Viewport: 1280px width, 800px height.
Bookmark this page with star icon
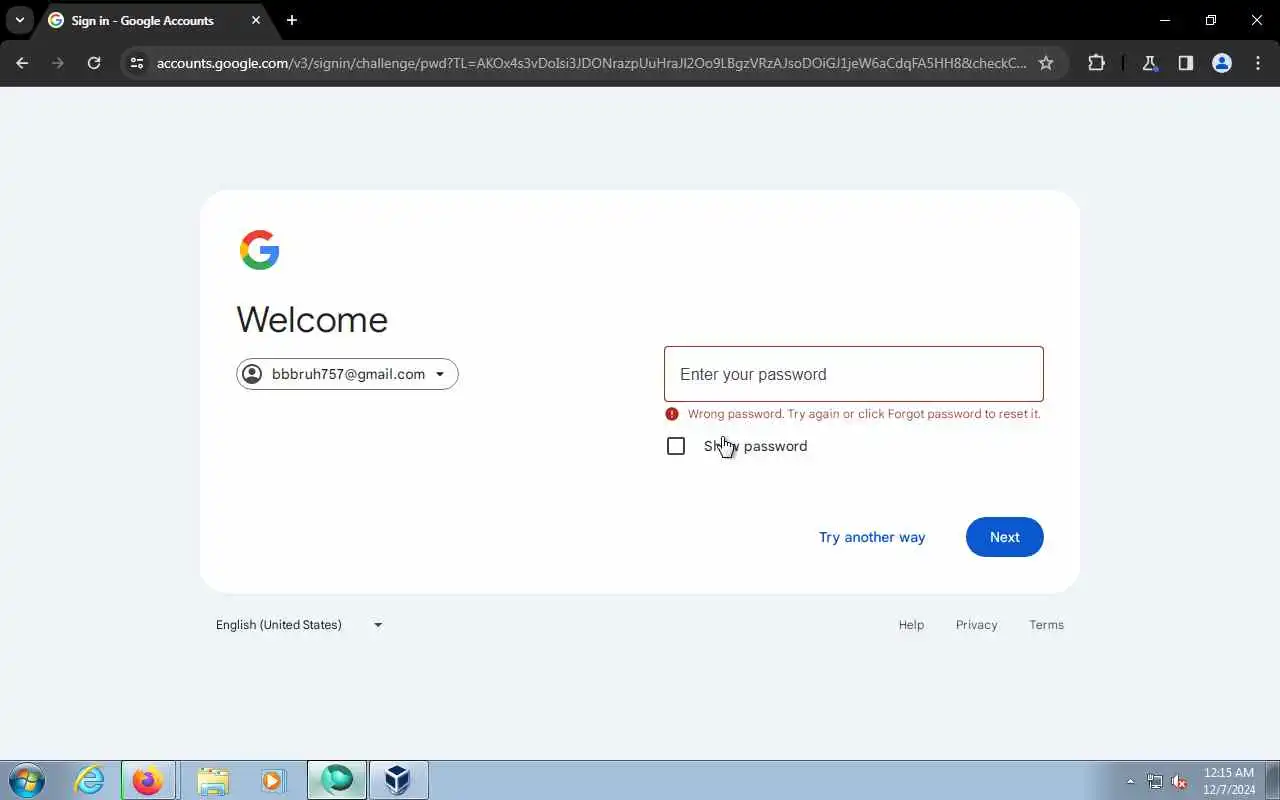[x=1046, y=63]
